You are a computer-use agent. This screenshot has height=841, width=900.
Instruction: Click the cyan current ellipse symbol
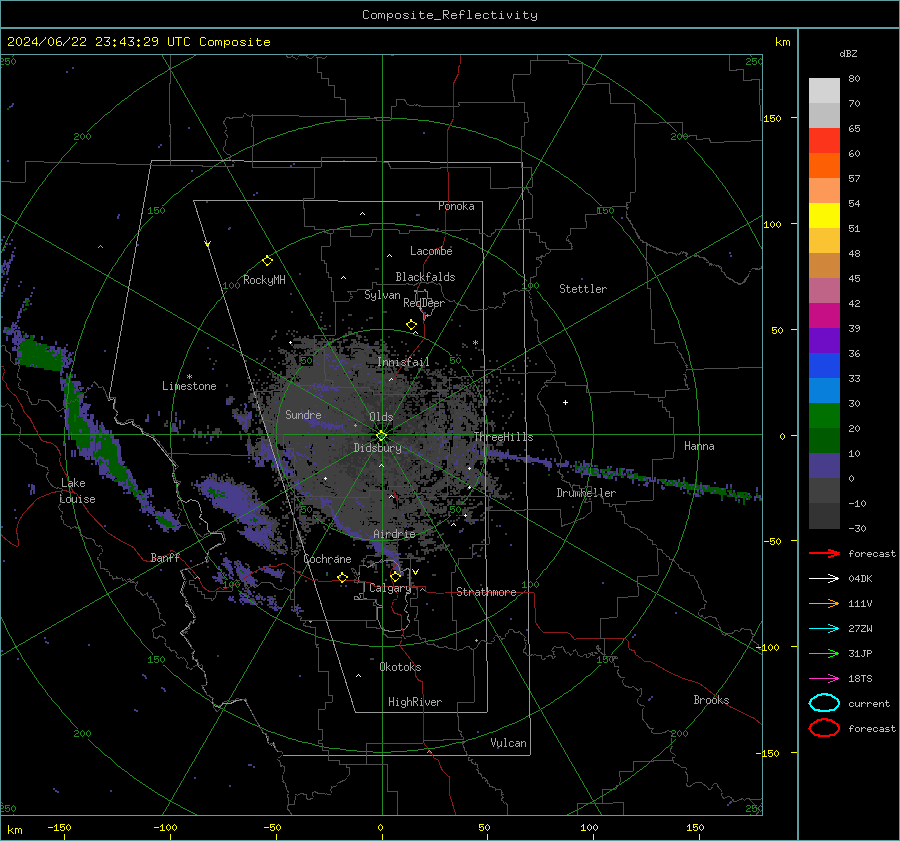824,703
